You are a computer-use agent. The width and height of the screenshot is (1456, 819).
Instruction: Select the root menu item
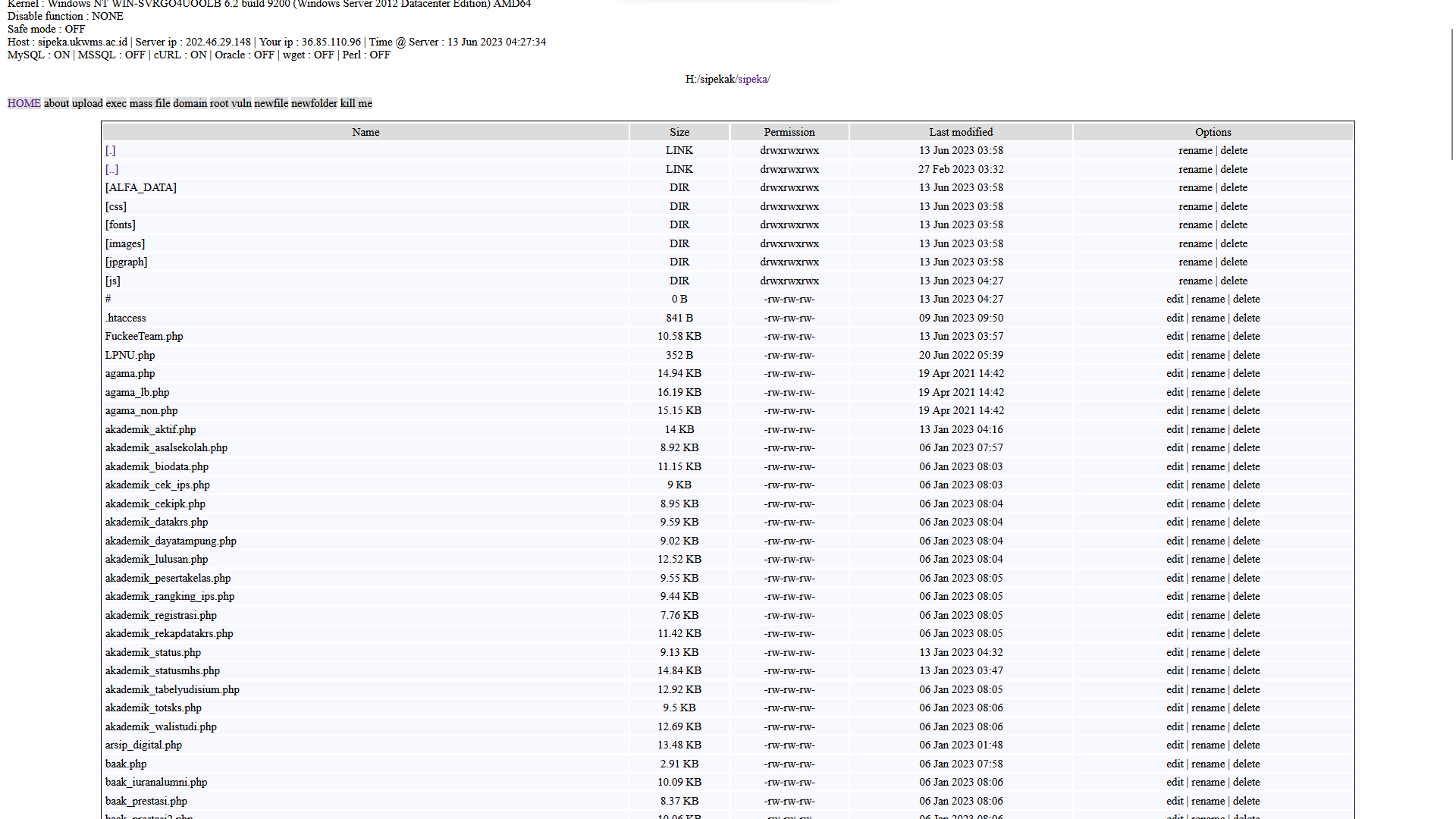click(219, 103)
